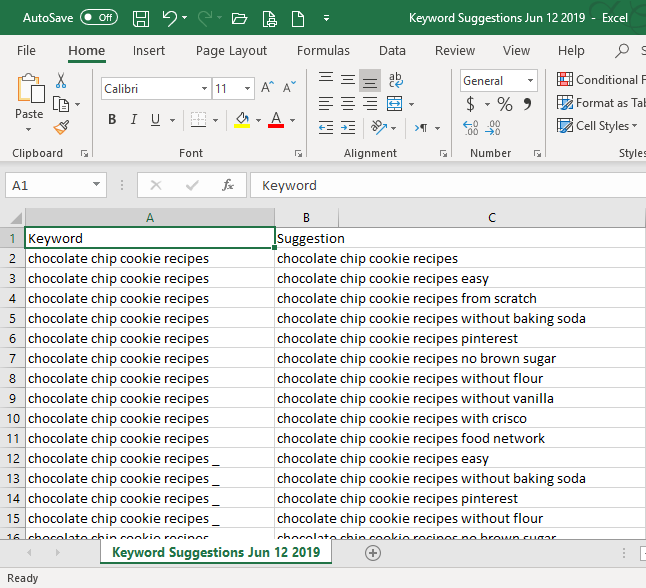Toggle the AutoSave switch
This screenshot has height=588, width=646.
coord(98,18)
